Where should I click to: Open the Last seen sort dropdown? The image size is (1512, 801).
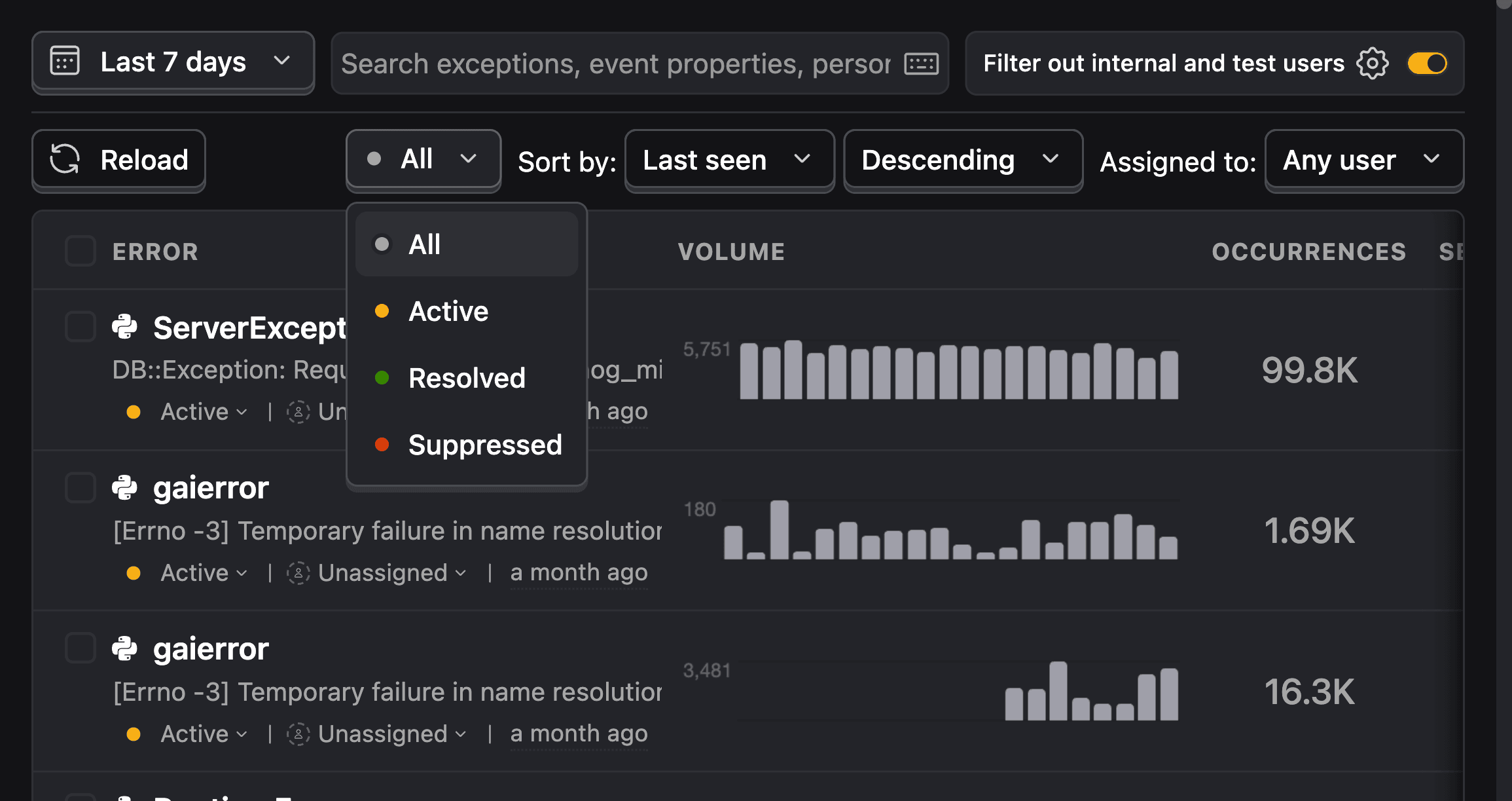tap(730, 160)
